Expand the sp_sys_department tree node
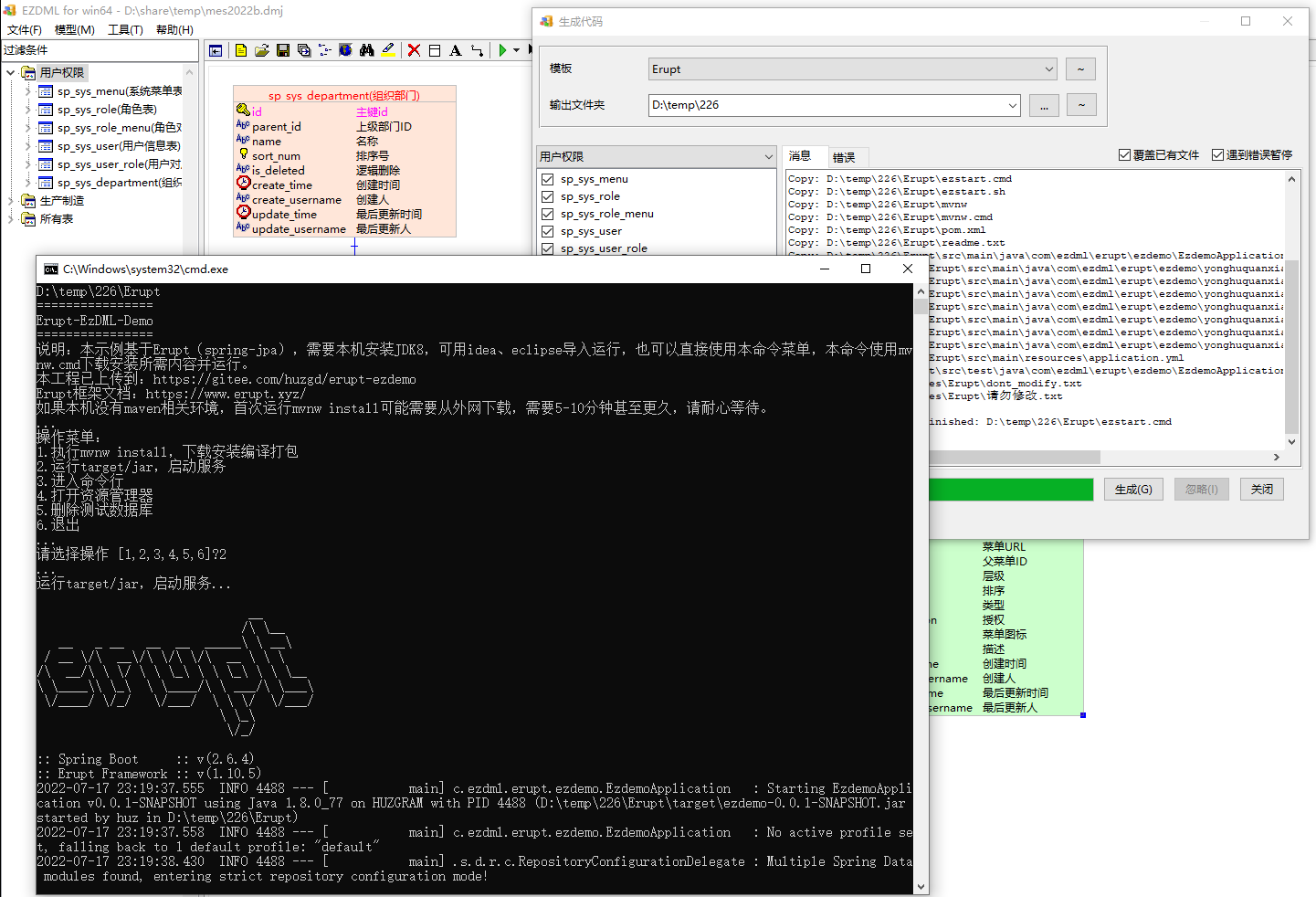This screenshot has height=897, width=1316. click(27, 183)
